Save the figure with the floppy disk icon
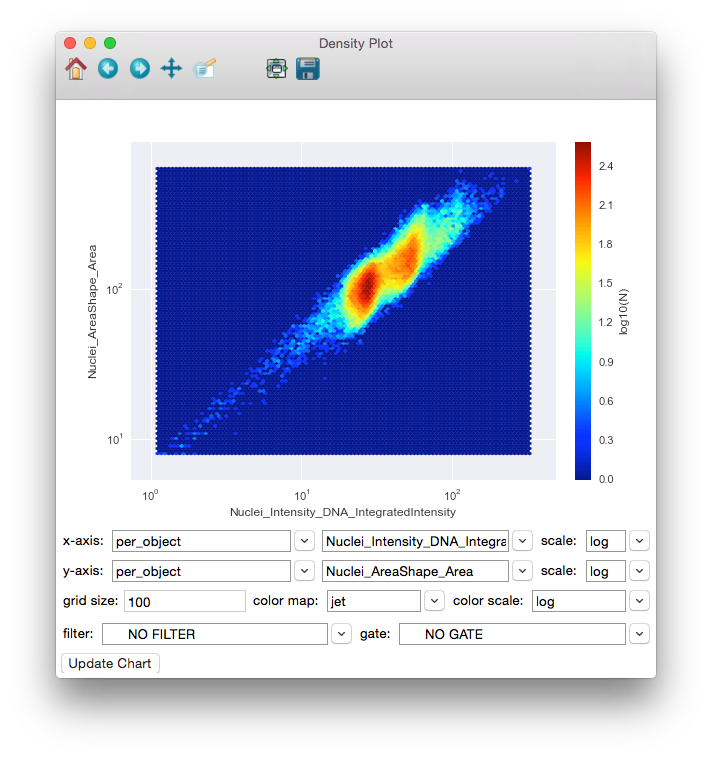This screenshot has height=758, width=712. 308,68
